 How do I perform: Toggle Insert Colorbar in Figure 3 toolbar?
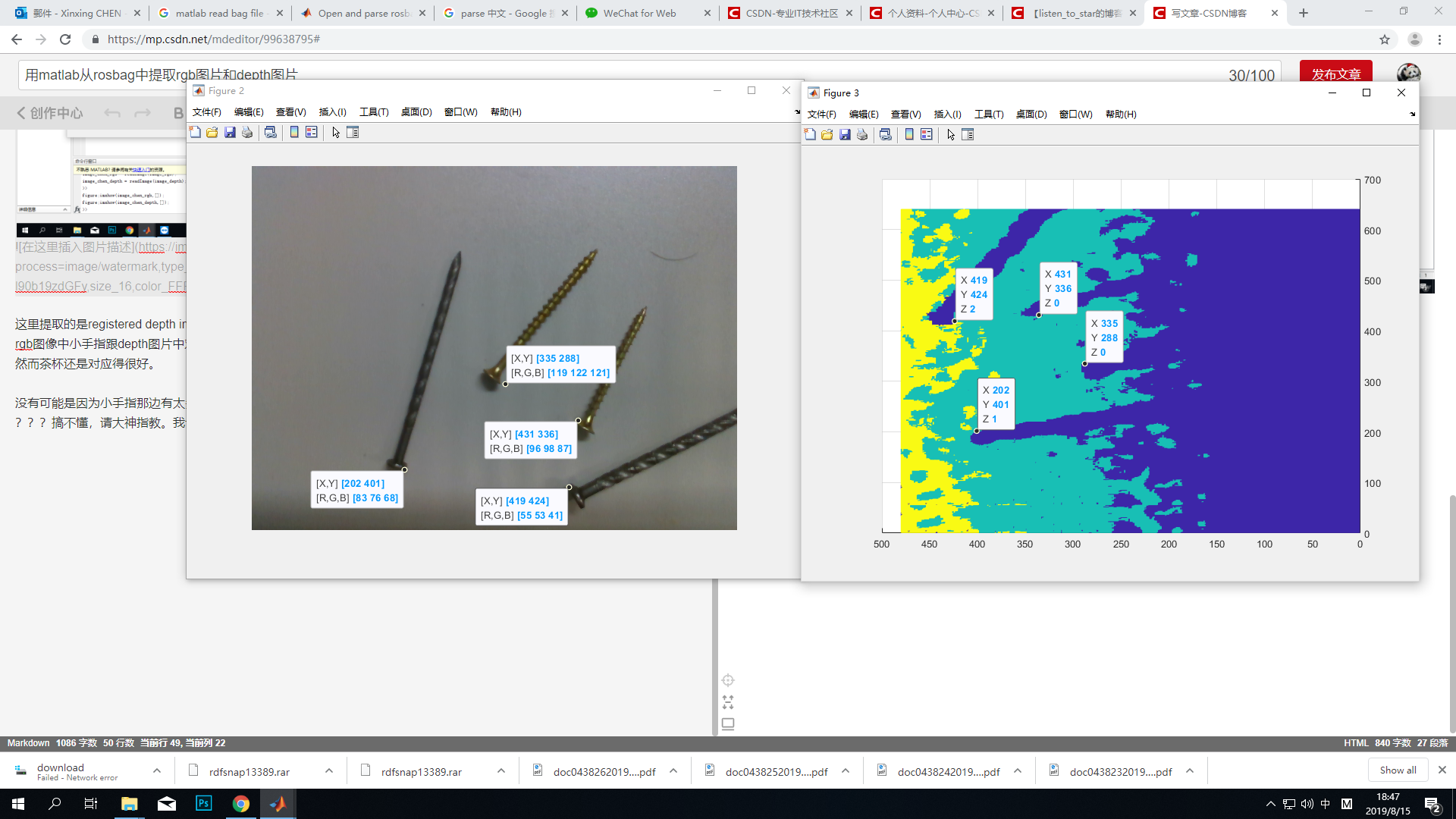point(909,135)
